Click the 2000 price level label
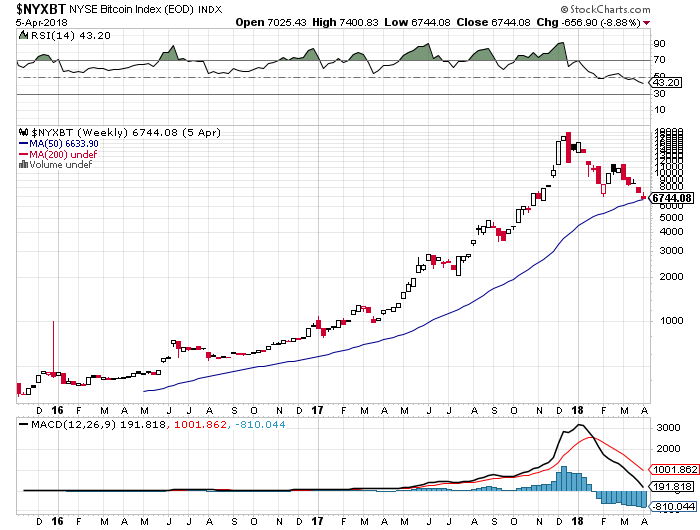700x530 pixels. click(671, 277)
